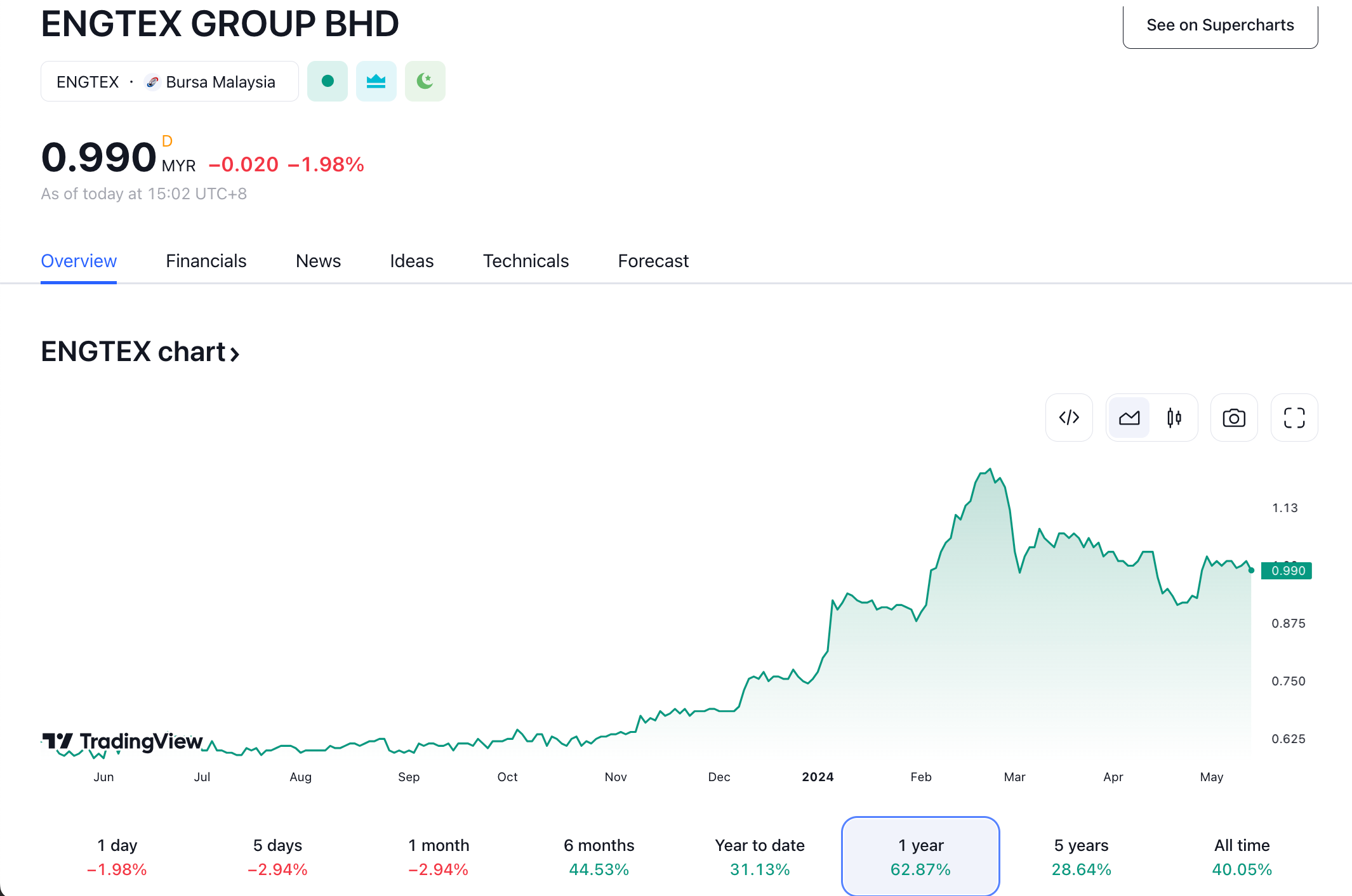The height and width of the screenshot is (896, 1352).
Task: Select the 1 day range
Action: [x=117, y=856]
